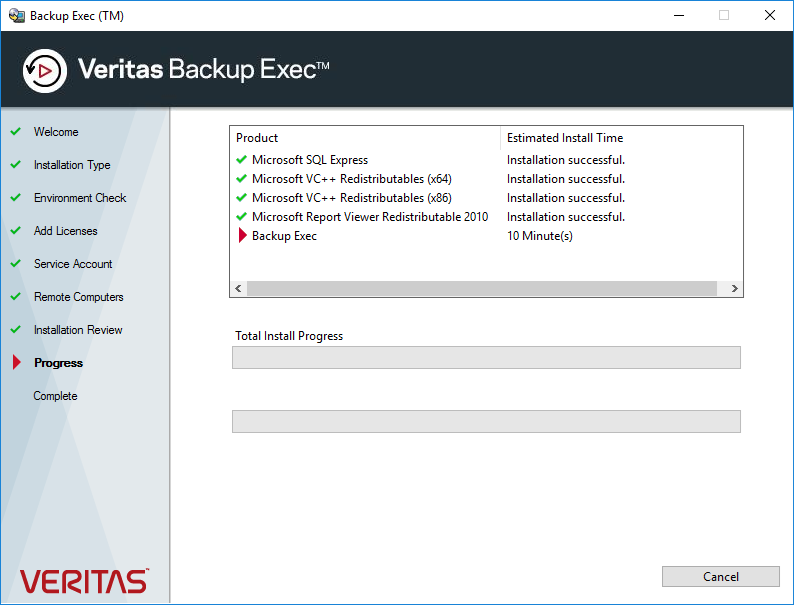Close the Backup Exec installer window
794x605 pixels.
click(770, 16)
